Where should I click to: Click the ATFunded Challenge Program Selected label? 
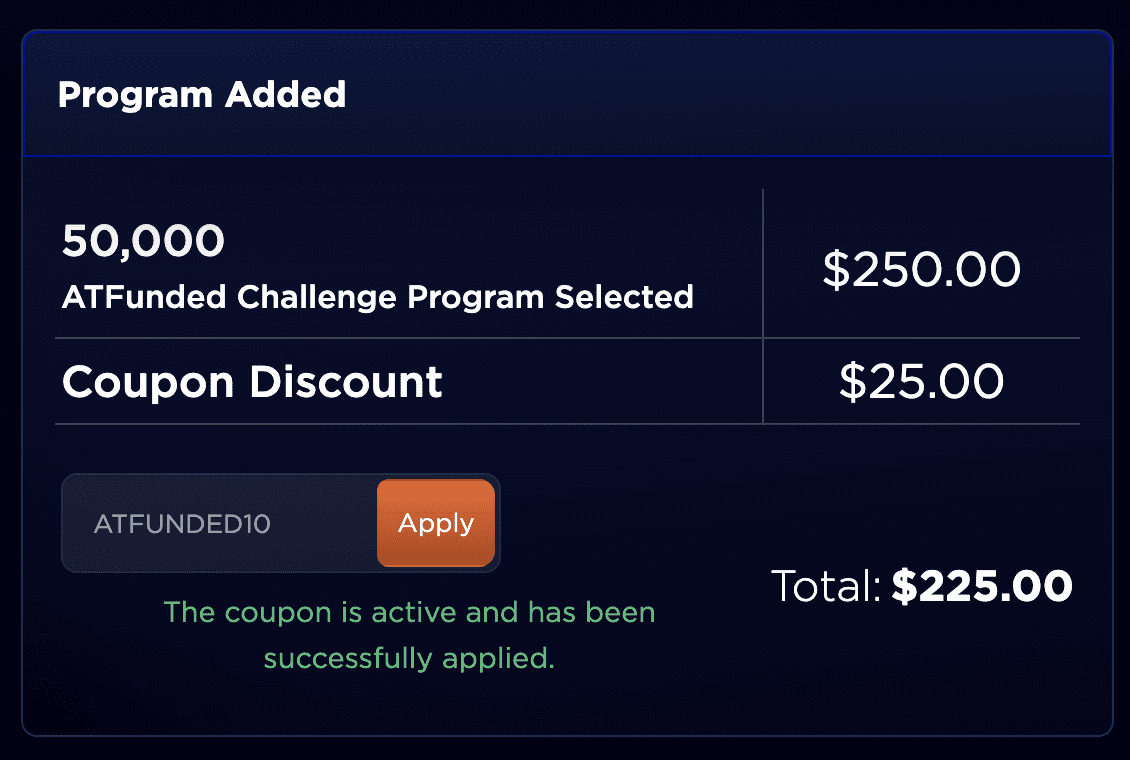point(378,297)
